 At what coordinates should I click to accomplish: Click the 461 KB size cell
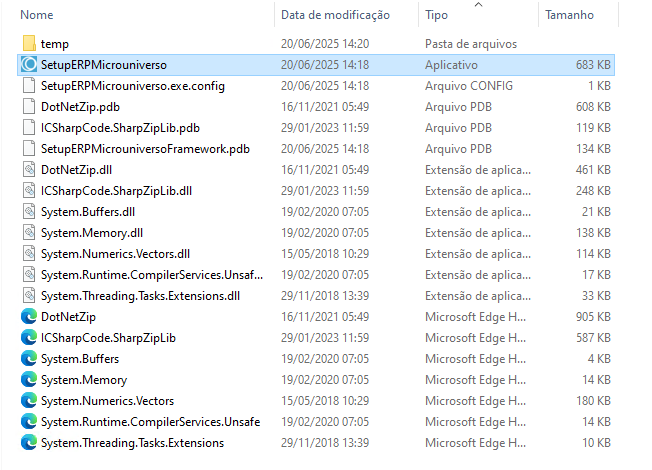[593, 170]
